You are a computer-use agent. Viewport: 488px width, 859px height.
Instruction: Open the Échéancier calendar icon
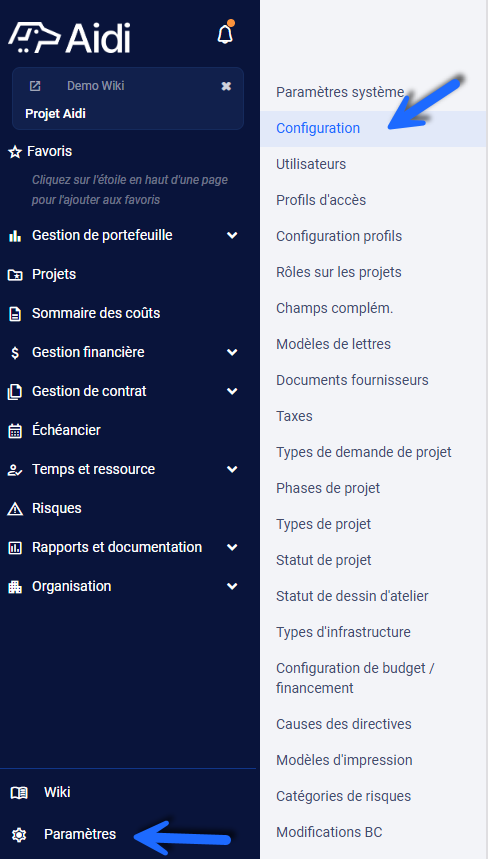[15, 431]
